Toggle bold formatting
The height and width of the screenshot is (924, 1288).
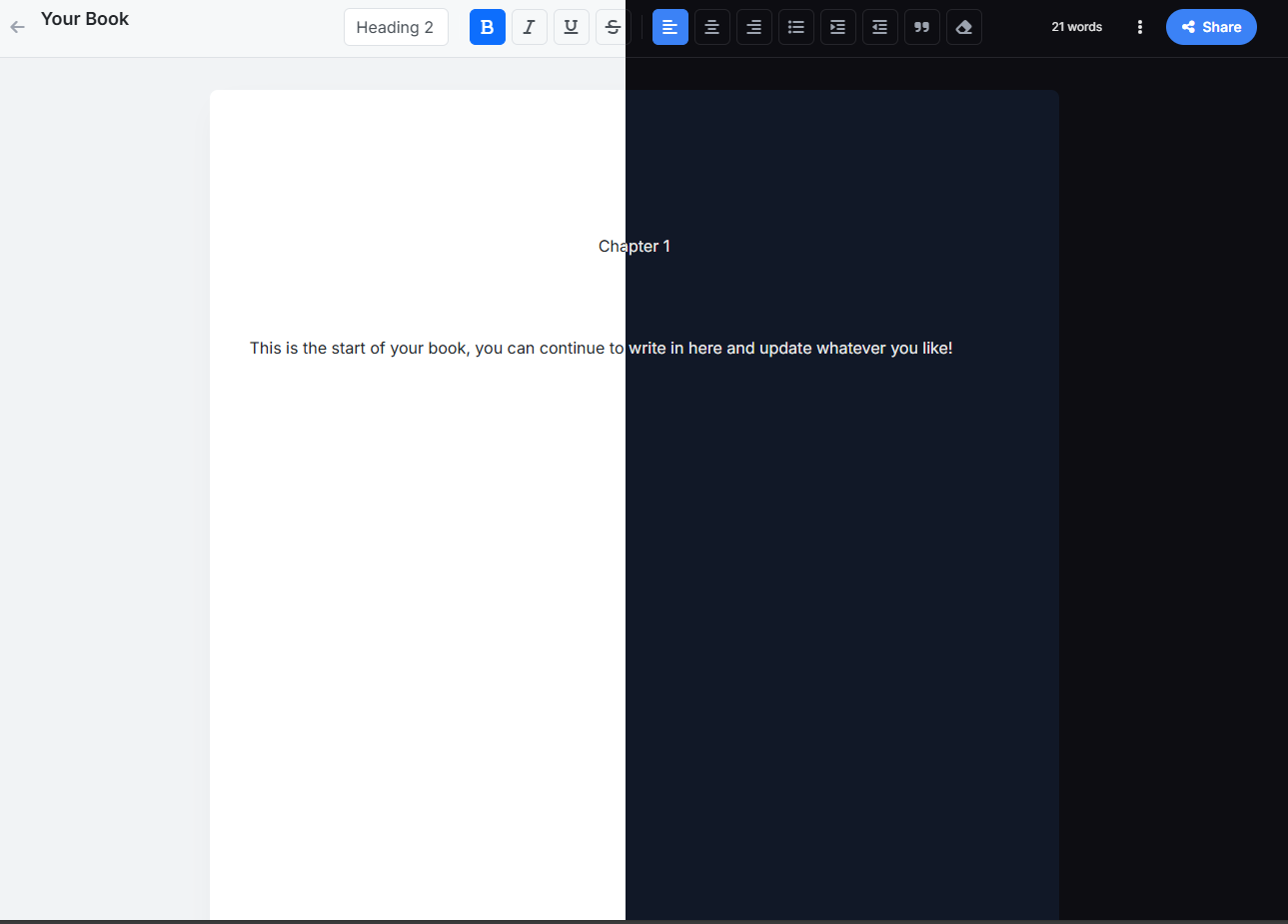488,27
